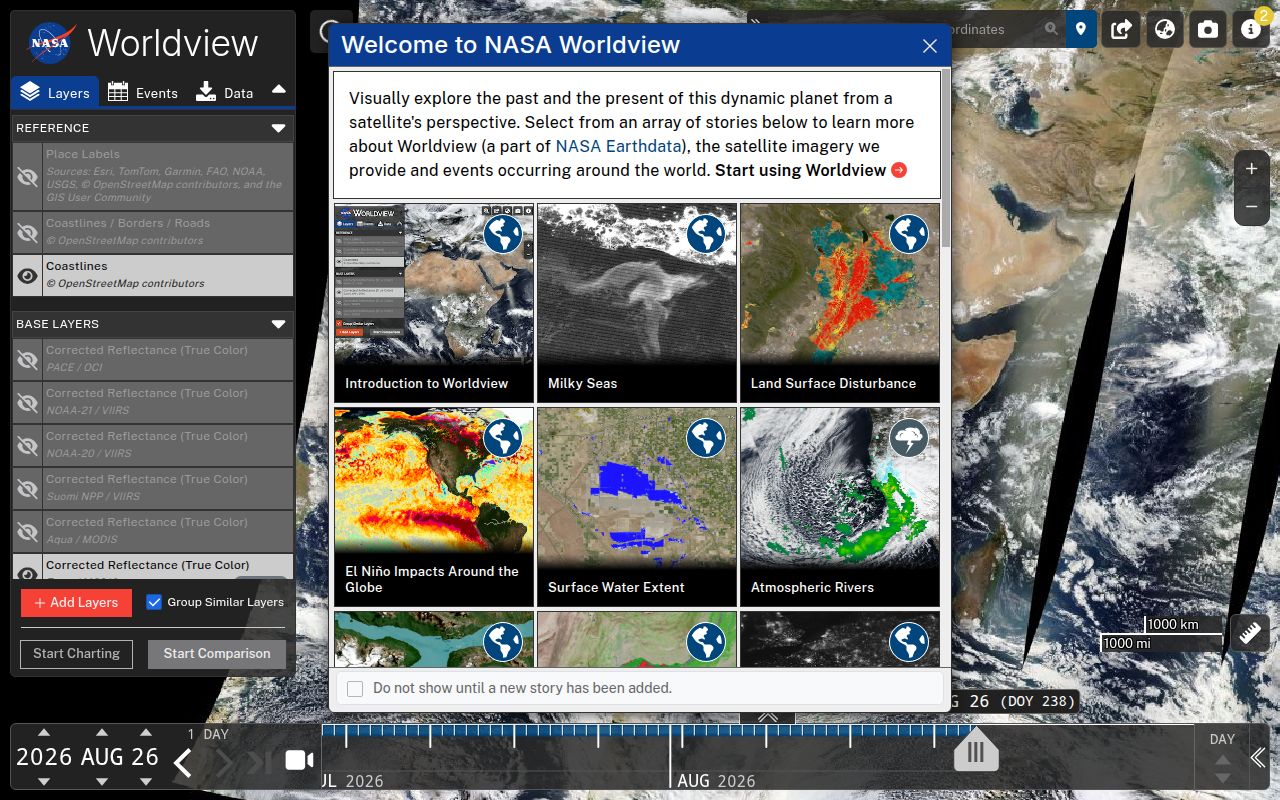1280x800 pixels.
Task: Click Start using Worldview link
Action: pyautogui.click(x=800, y=170)
